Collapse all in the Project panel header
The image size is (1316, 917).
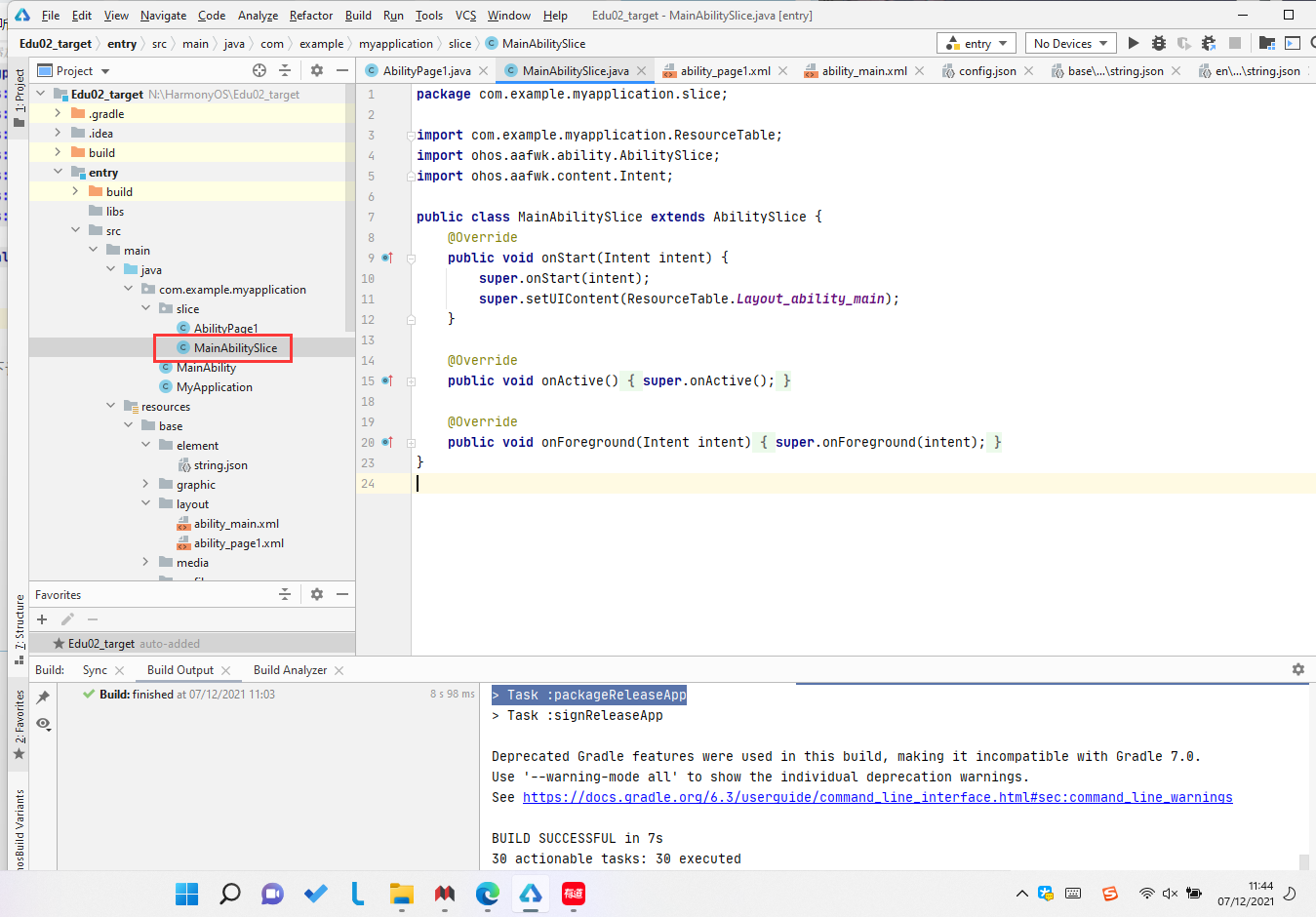285,70
